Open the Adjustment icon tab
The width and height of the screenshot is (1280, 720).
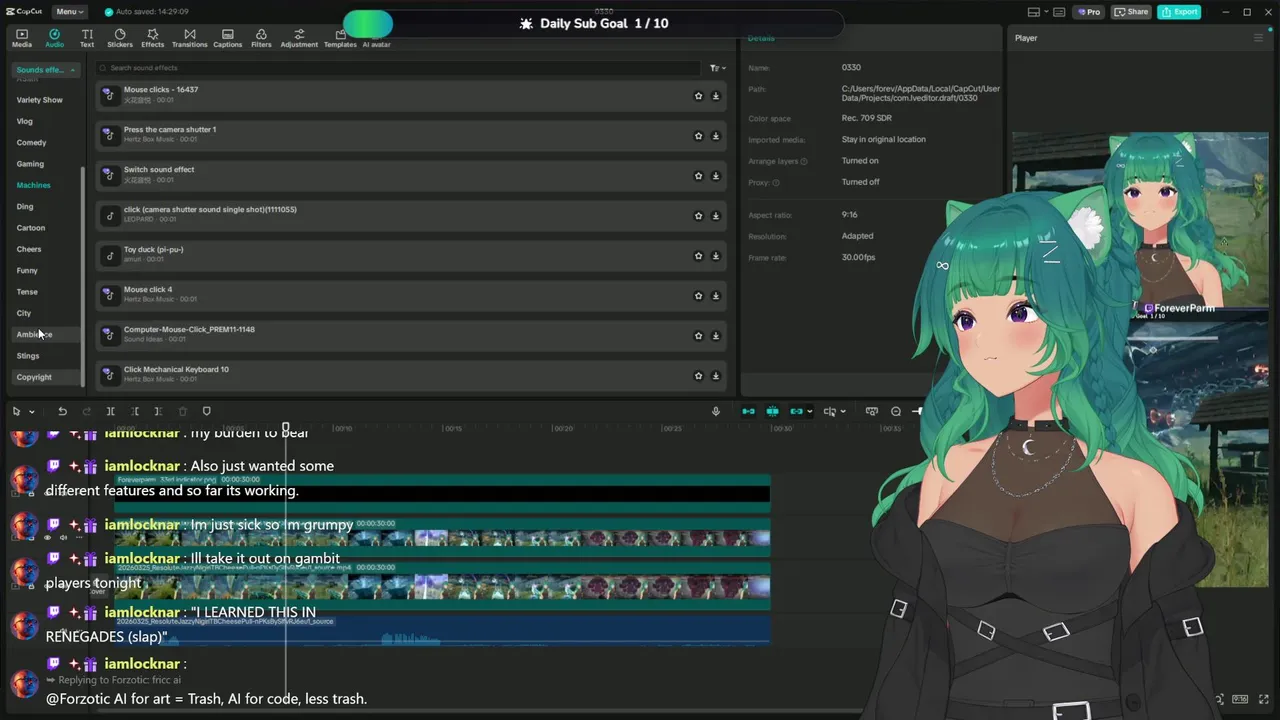coord(299,38)
